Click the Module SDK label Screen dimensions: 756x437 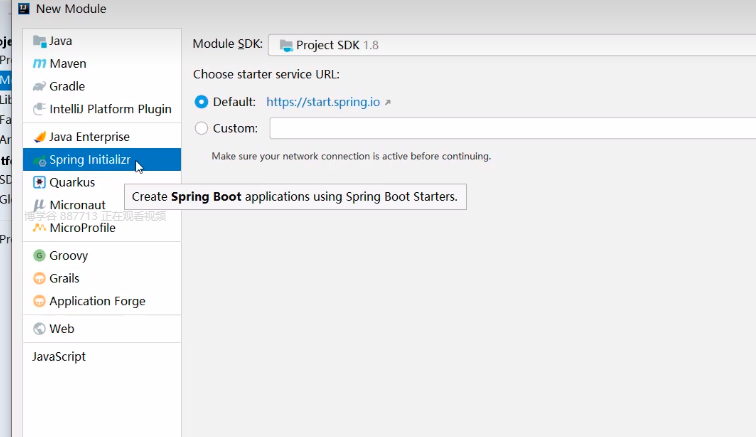(228, 44)
